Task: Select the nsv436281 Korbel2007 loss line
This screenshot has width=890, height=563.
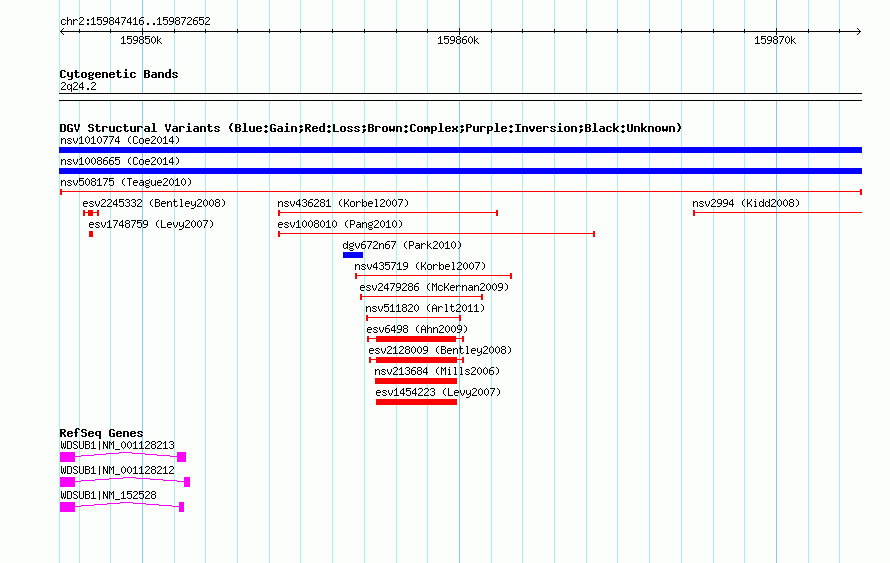Action: pyautogui.click(x=388, y=213)
